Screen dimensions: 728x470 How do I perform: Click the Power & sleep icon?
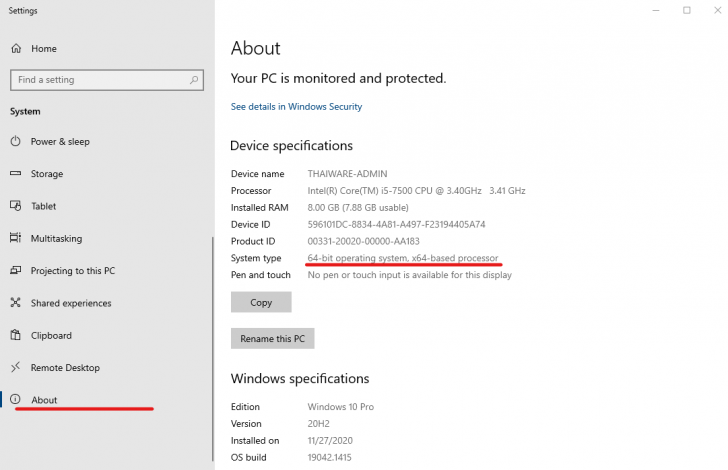click(x=16, y=141)
